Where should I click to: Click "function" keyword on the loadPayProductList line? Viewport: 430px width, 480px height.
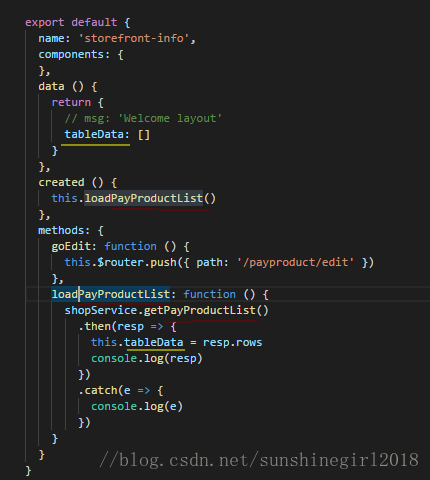click(209, 295)
